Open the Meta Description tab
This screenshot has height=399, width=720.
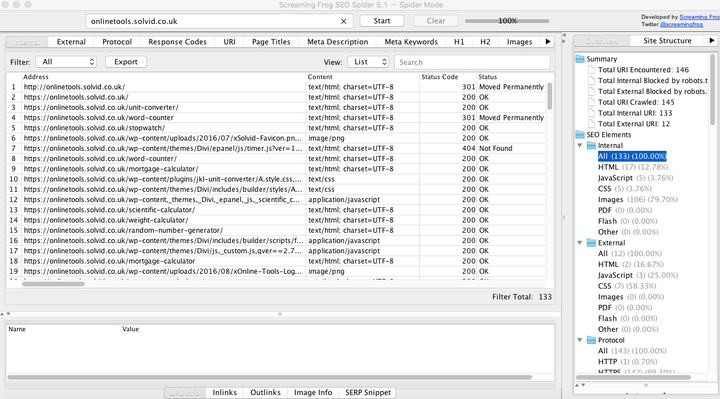pyautogui.click(x=338, y=42)
